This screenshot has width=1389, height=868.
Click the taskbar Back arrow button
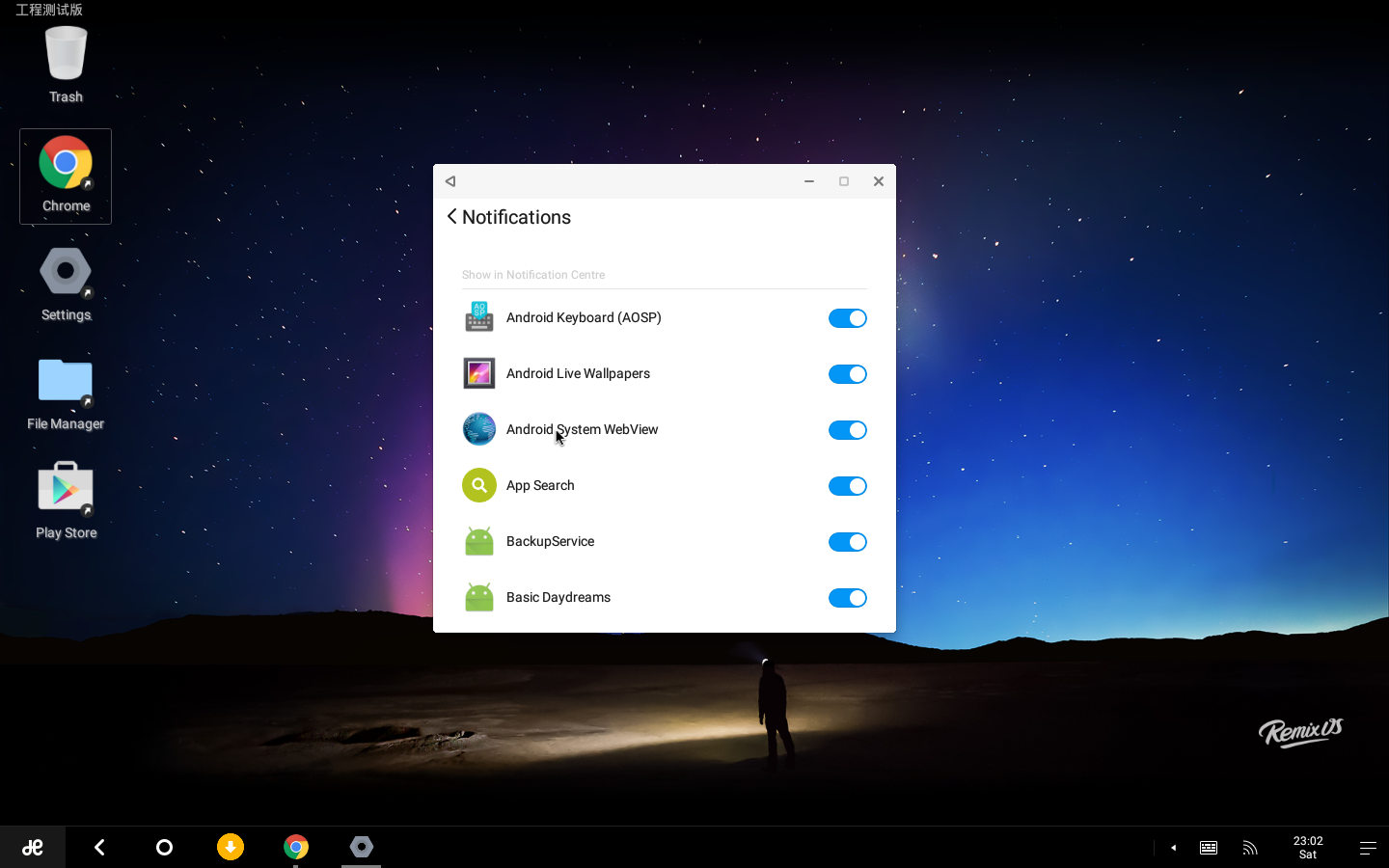(x=99, y=847)
